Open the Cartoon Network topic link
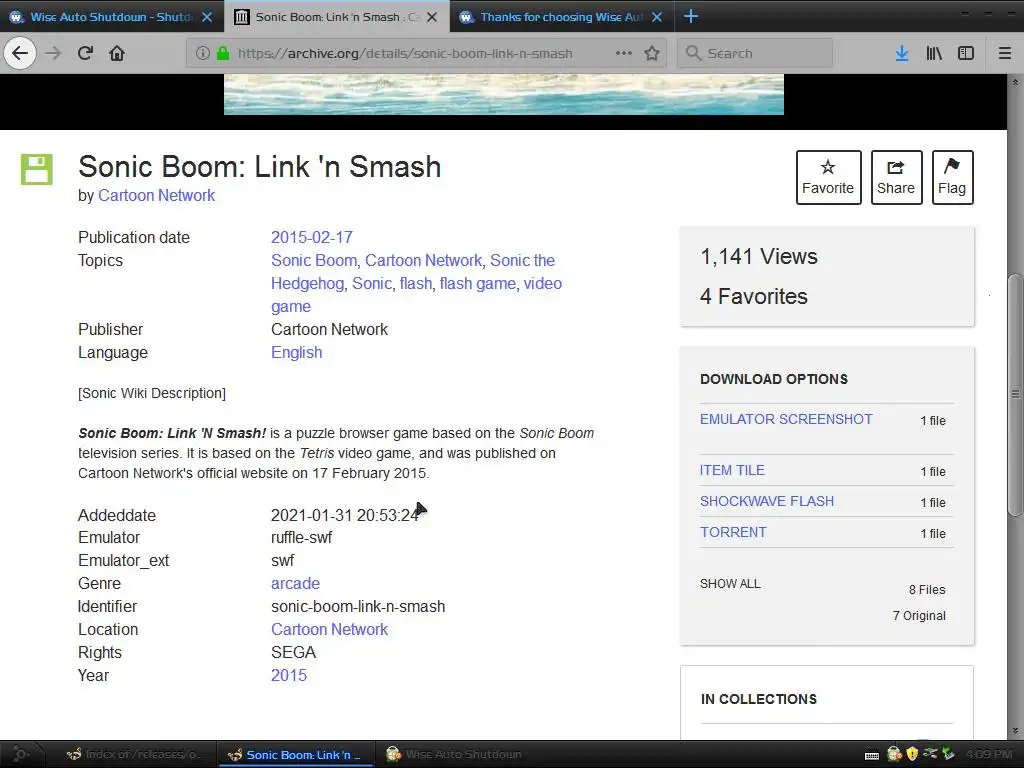The image size is (1024, 768). tap(423, 260)
